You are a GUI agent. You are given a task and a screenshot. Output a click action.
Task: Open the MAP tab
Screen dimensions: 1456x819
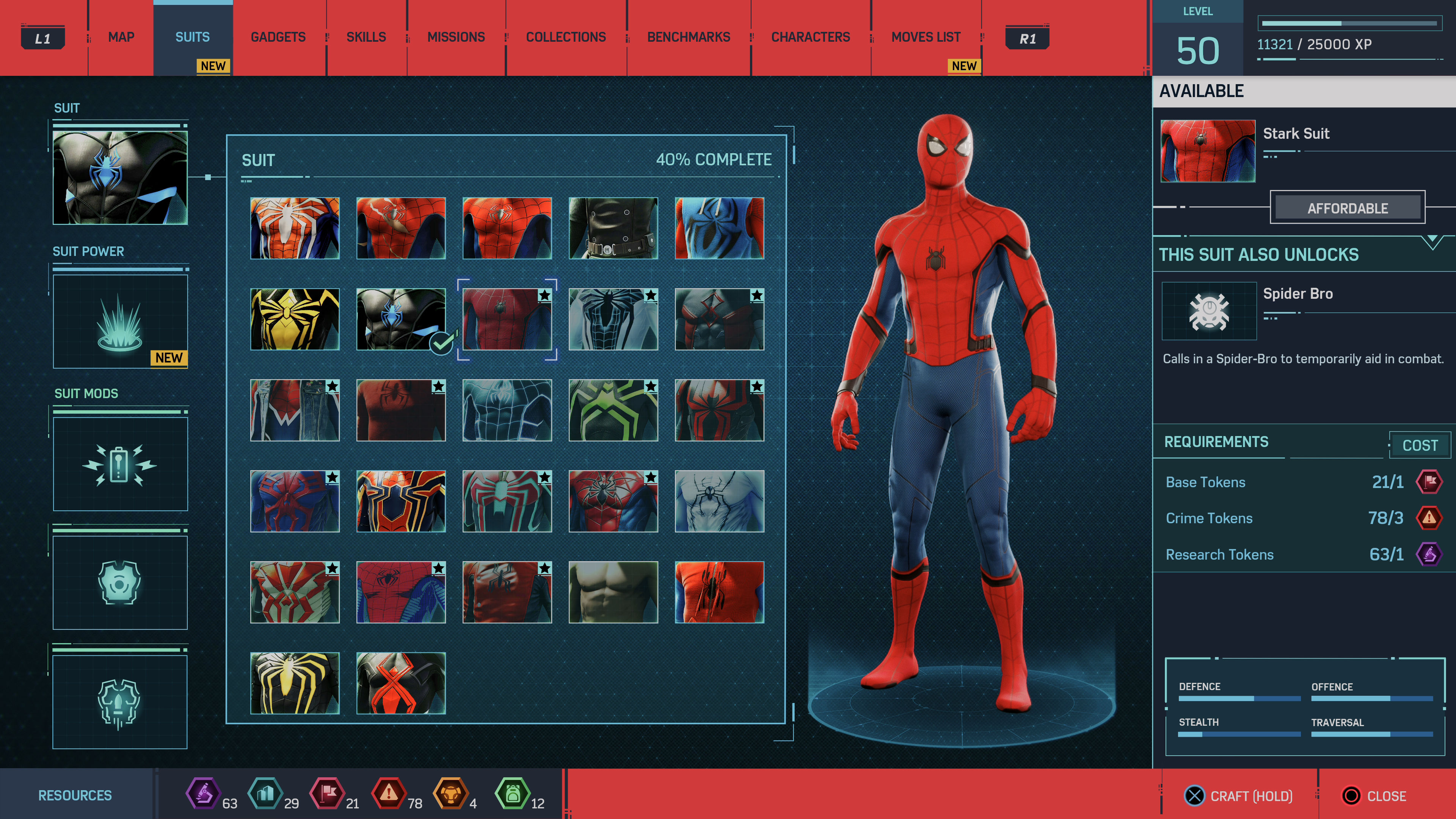pyautogui.click(x=121, y=37)
